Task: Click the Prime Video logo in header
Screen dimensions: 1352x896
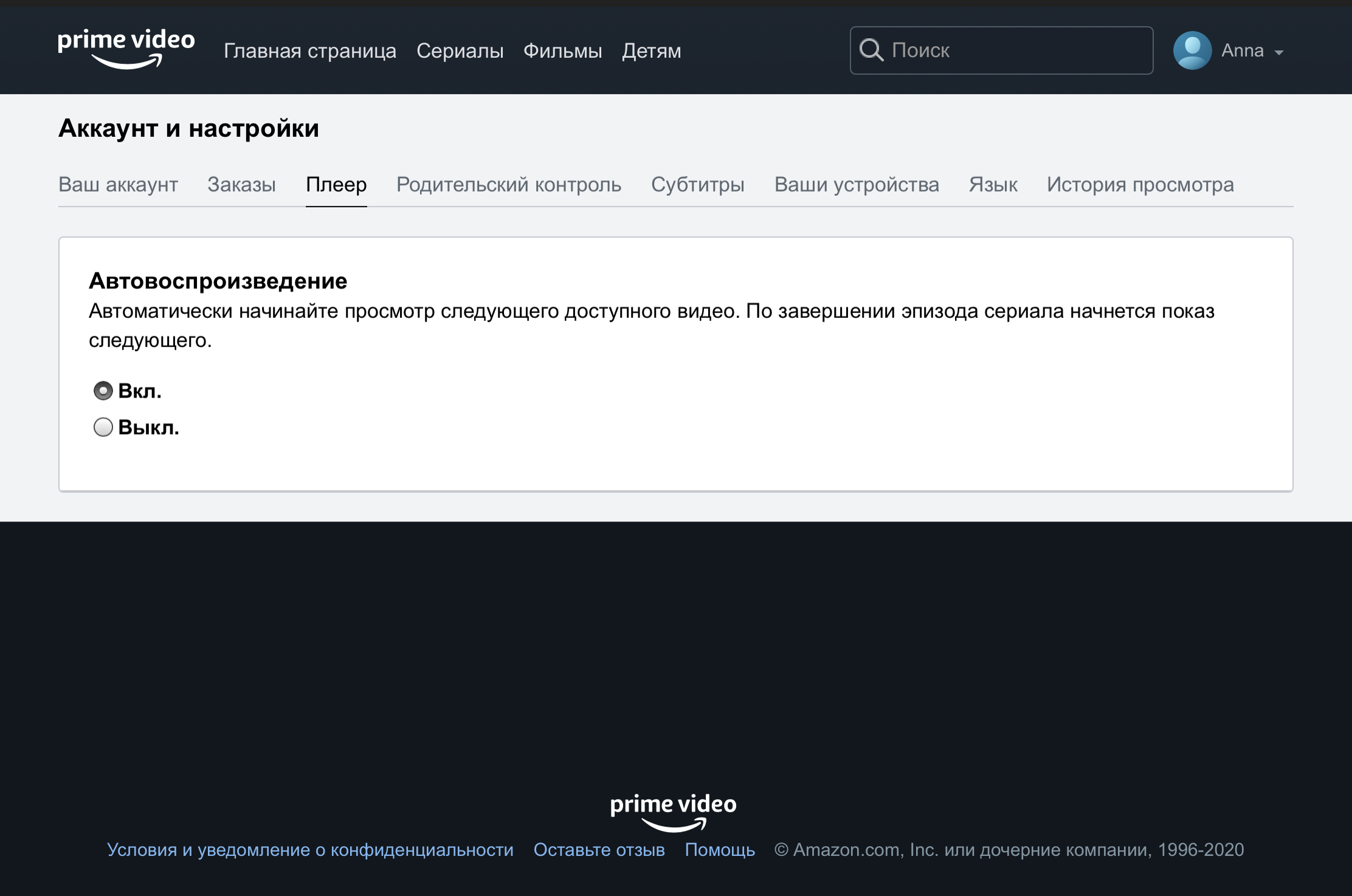Action: coord(126,49)
